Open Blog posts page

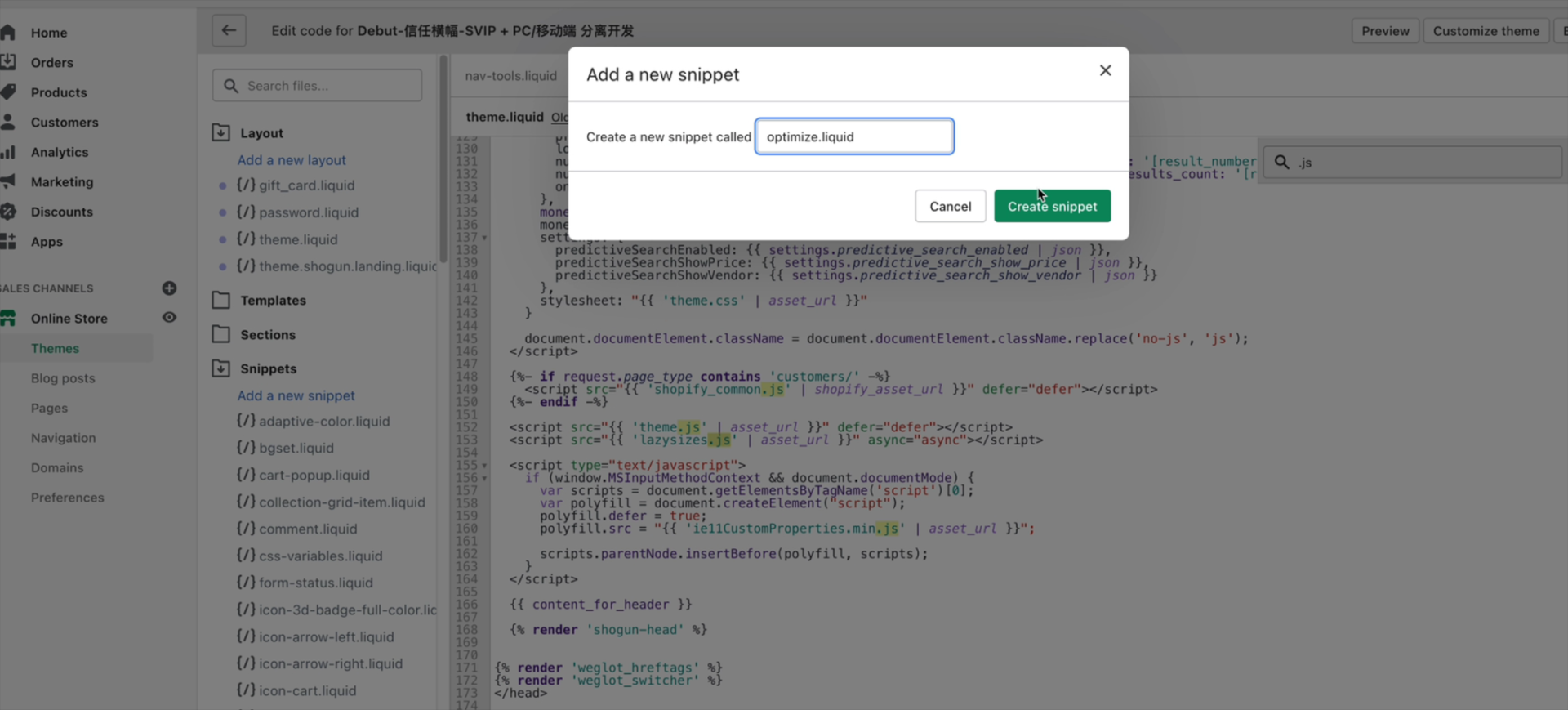tap(63, 378)
